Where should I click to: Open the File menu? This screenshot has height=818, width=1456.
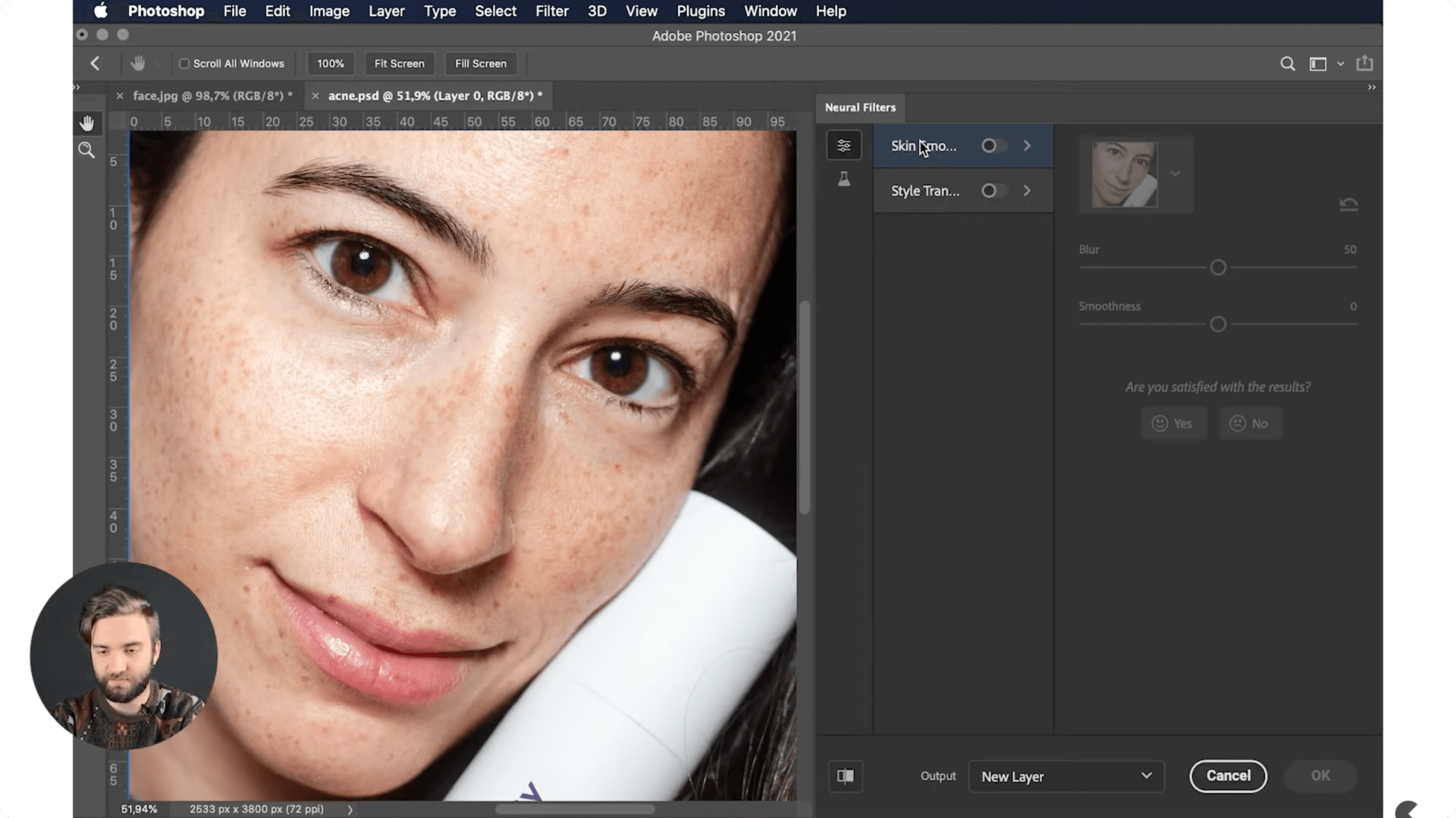click(235, 11)
